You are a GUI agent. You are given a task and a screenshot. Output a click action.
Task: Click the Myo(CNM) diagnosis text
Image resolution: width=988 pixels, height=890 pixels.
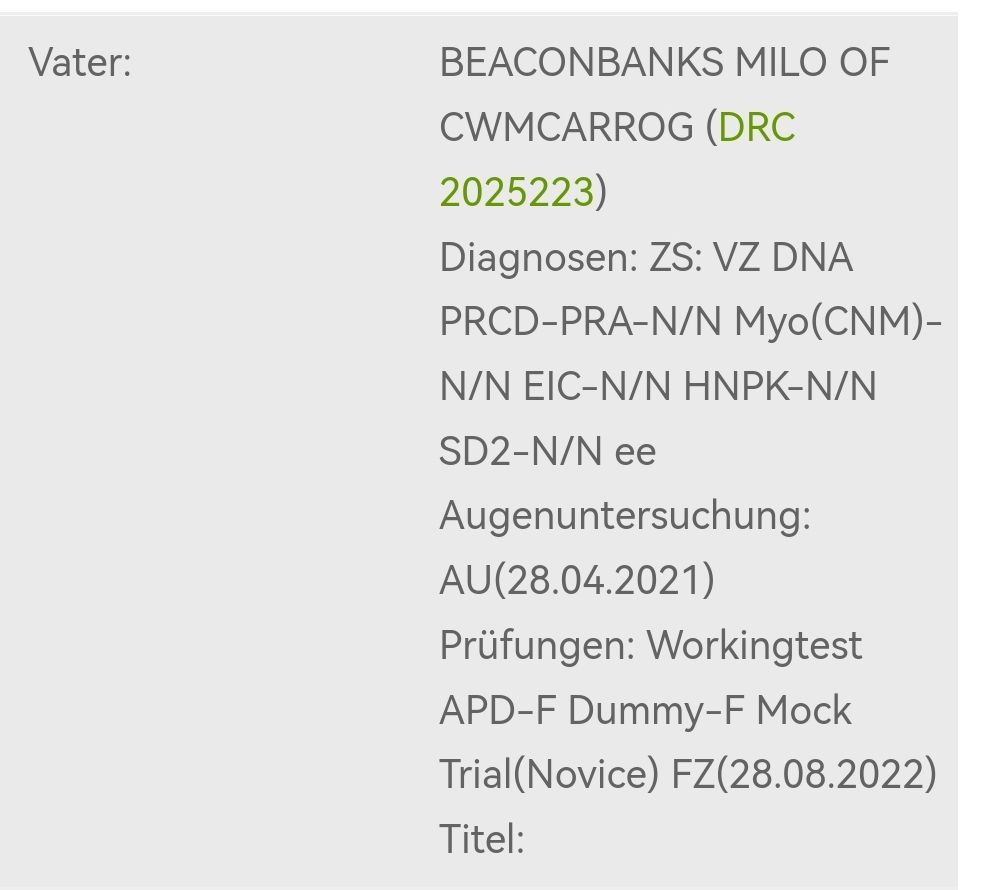point(830,322)
